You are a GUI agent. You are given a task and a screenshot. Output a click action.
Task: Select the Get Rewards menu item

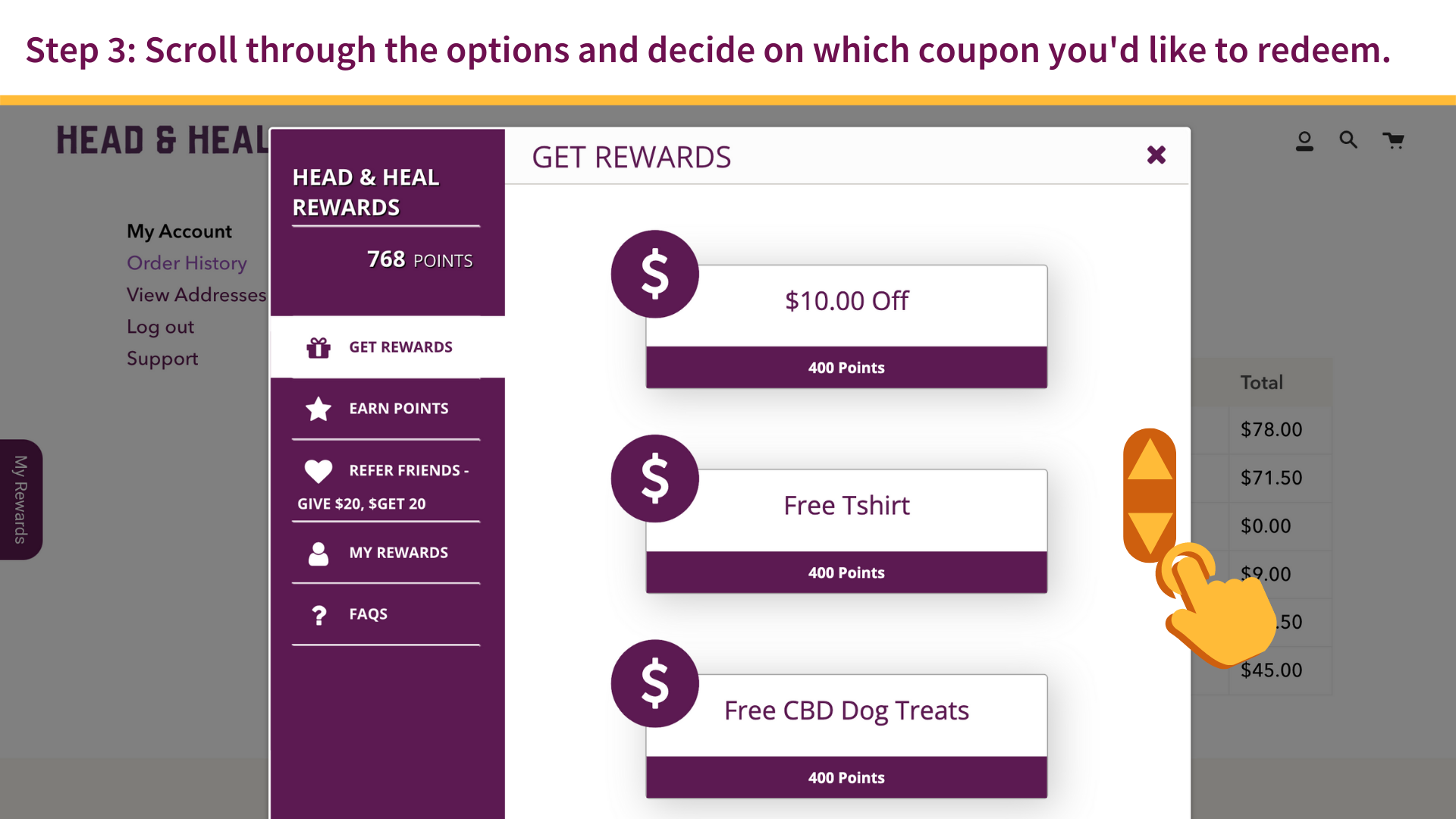pyautogui.click(x=400, y=347)
